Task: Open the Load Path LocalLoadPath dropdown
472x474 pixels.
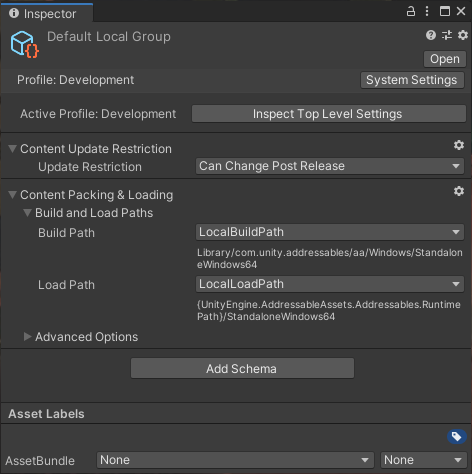Action: click(x=330, y=284)
